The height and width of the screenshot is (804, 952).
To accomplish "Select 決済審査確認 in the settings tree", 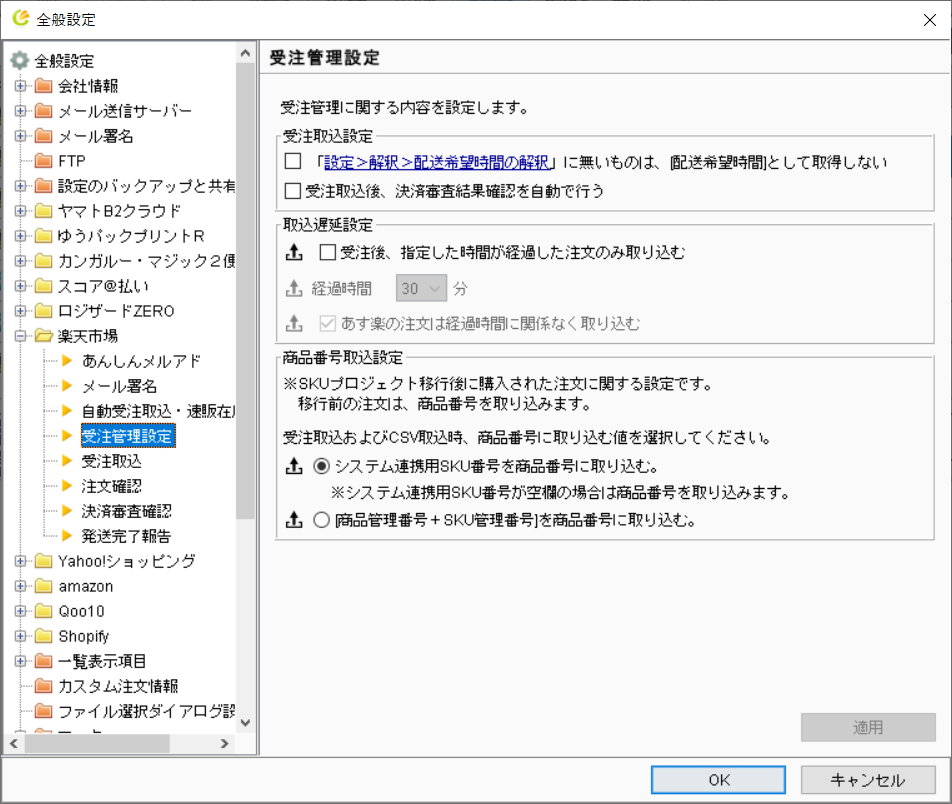I will point(126,511).
